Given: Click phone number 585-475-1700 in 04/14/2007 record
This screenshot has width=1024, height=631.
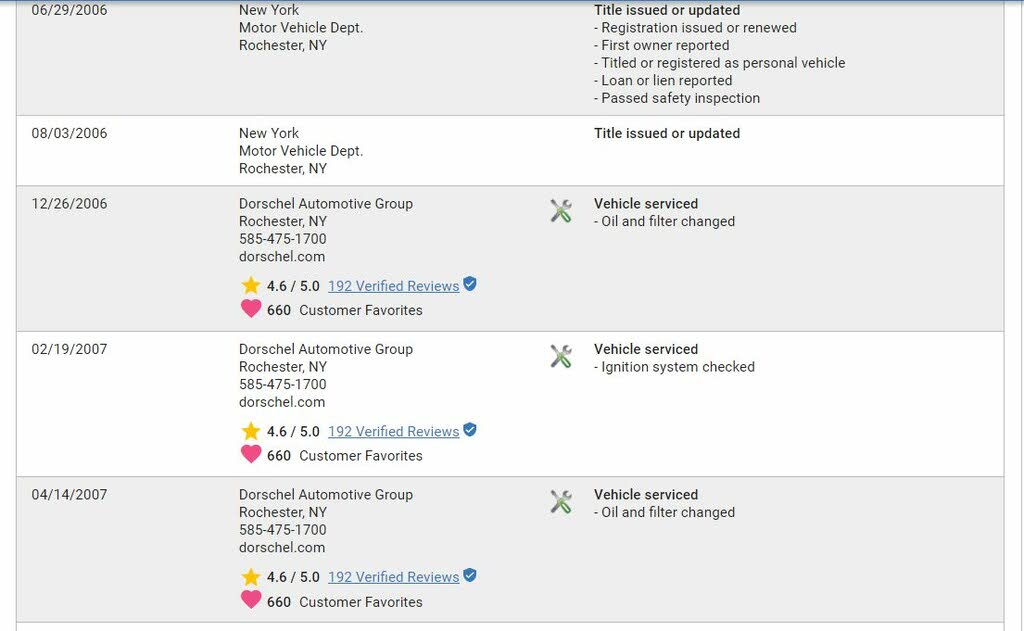Looking at the screenshot, I should (x=283, y=530).
